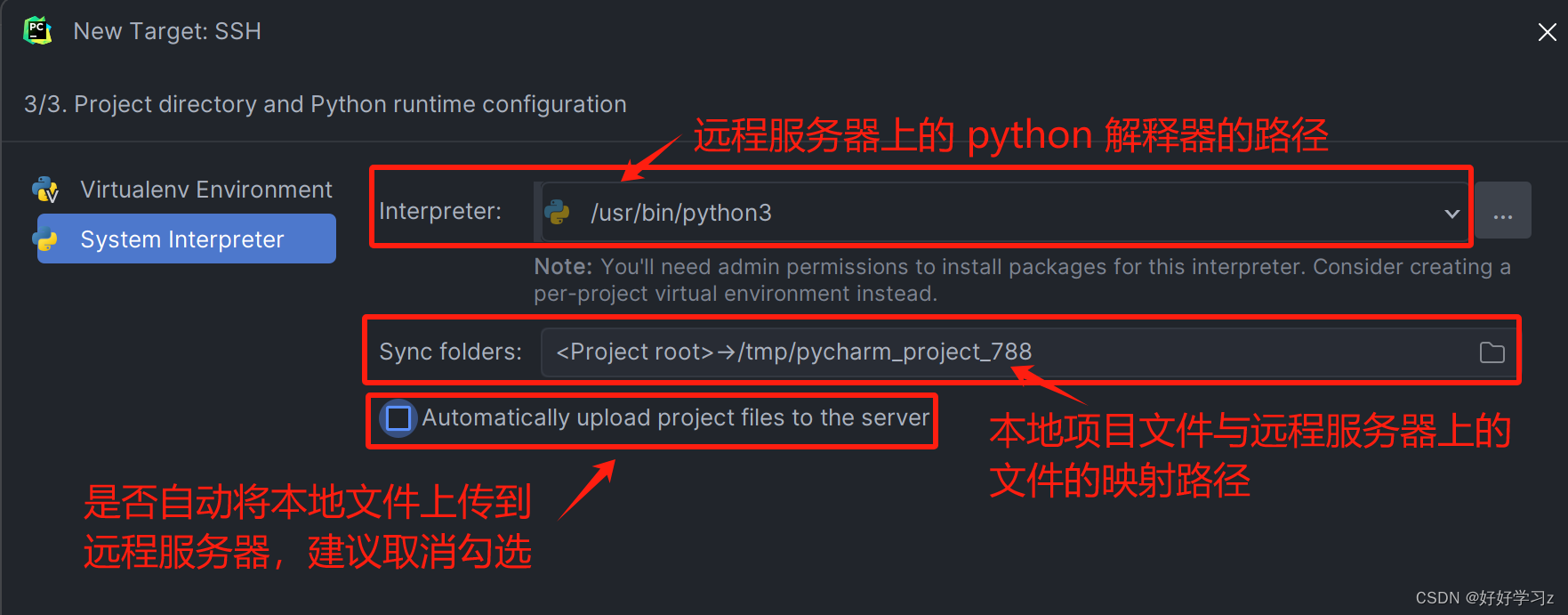This screenshot has height=615, width=1568.
Task: Select the System Interpreter option
Action: click(181, 239)
